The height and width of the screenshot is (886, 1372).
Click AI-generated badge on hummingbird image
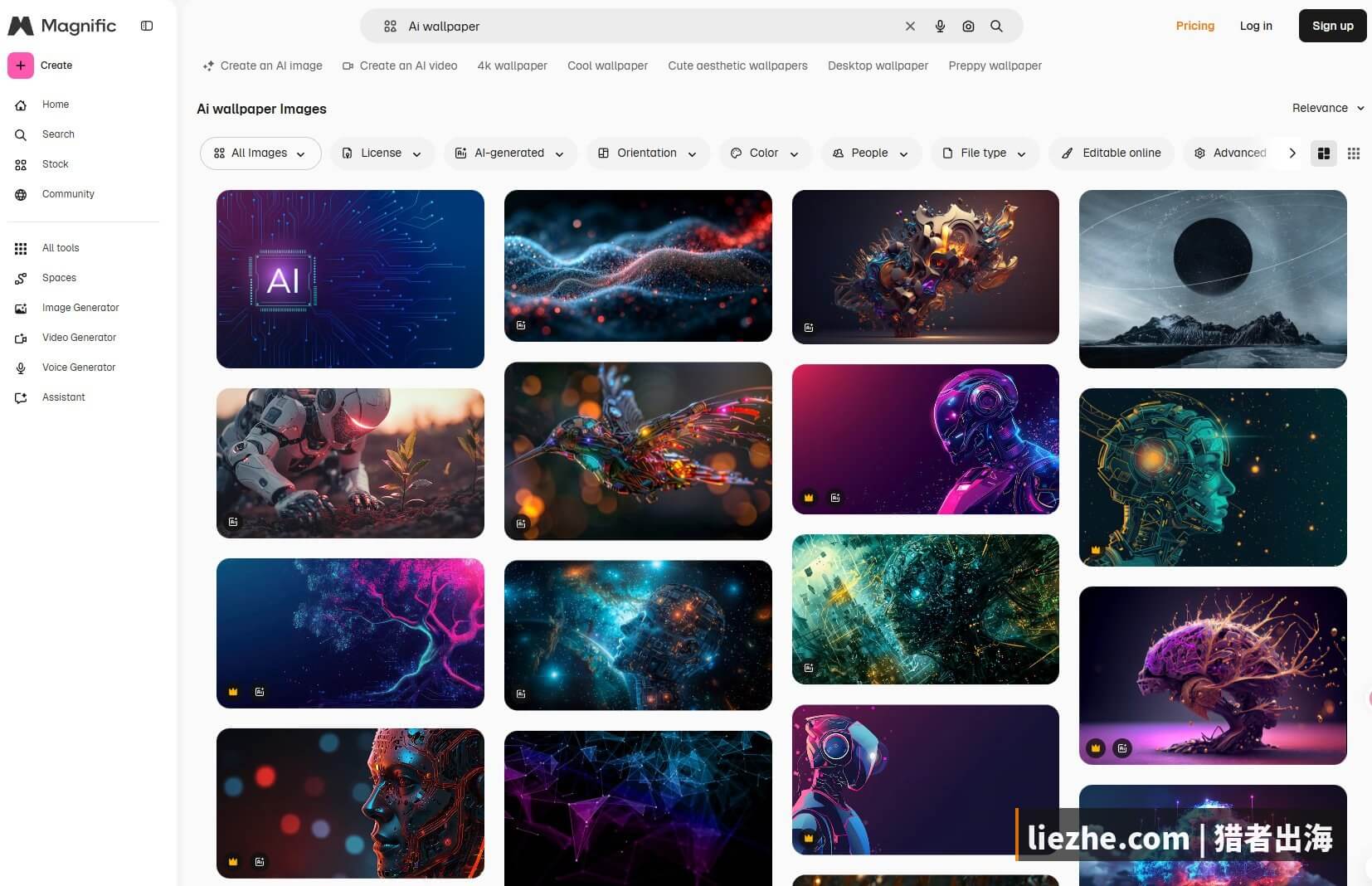click(x=521, y=523)
